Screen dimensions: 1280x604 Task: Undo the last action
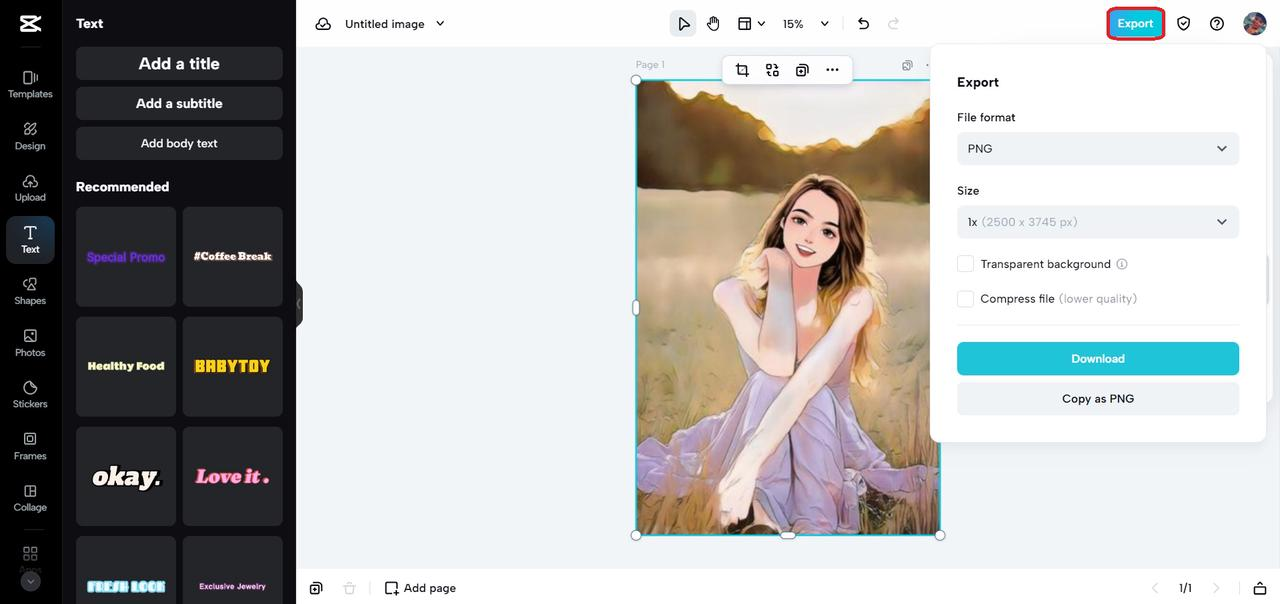pyautogui.click(x=864, y=23)
